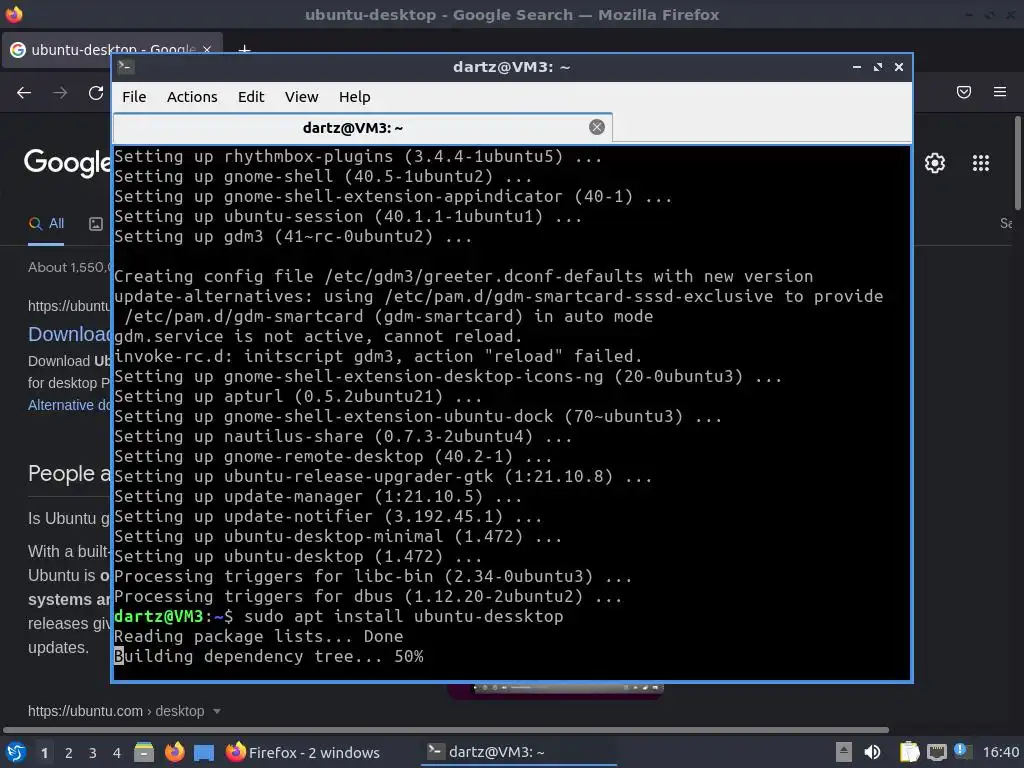Select the All search results tab
This screenshot has width=1024, height=768.
pos(46,224)
